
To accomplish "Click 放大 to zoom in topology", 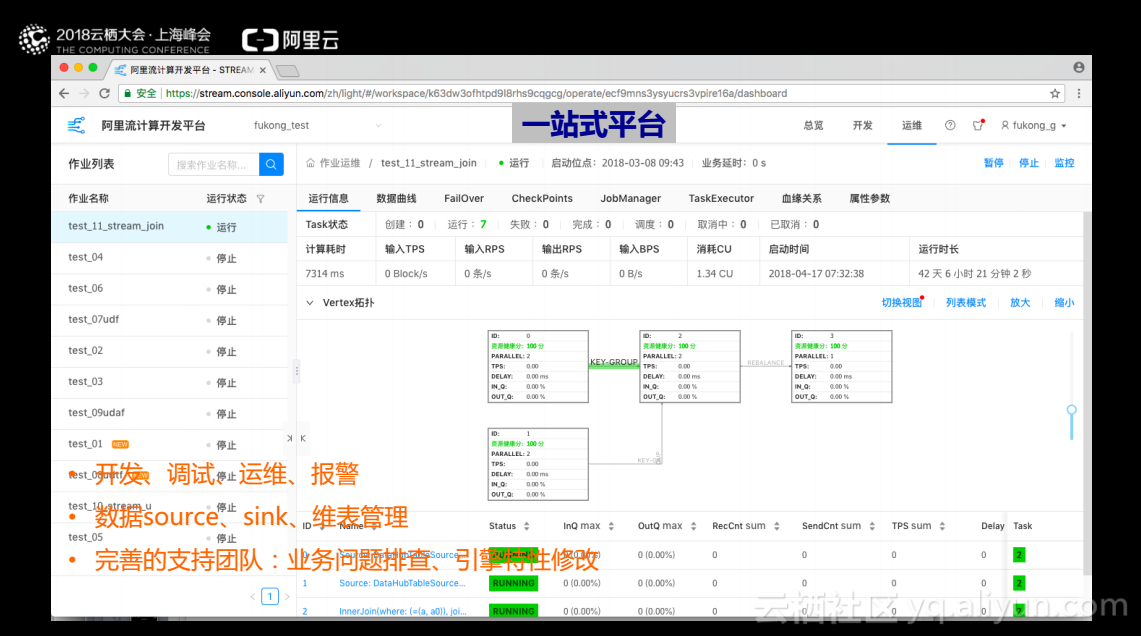I will point(1019,303).
